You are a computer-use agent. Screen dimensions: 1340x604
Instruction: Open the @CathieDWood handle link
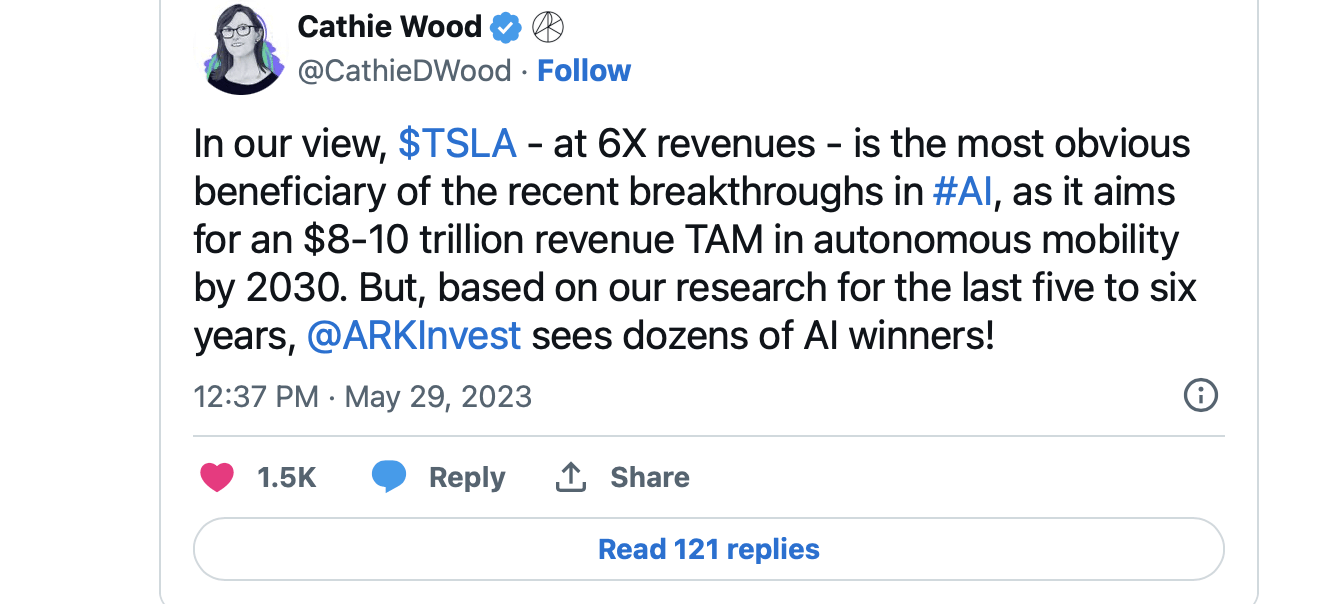pyautogui.click(x=404, y=71)
